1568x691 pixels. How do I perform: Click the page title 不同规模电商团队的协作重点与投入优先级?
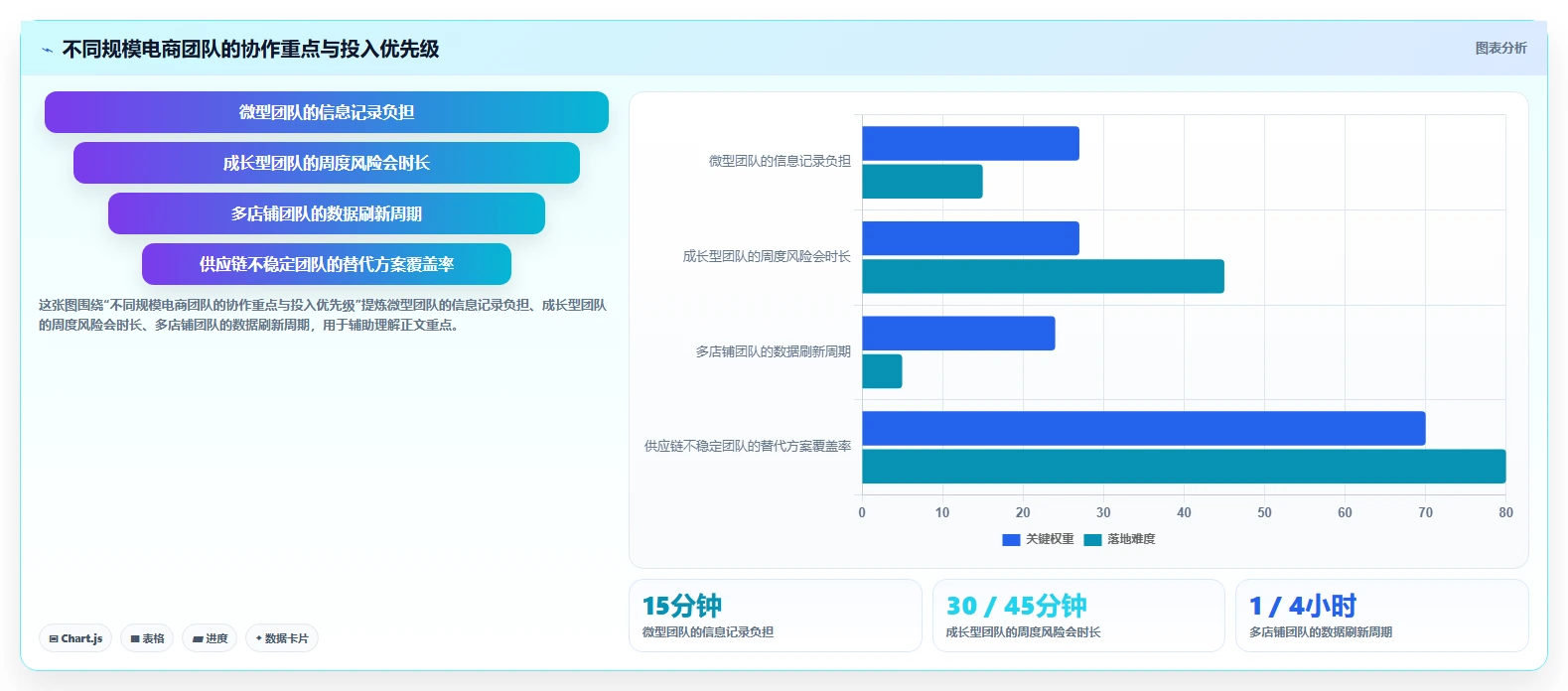250,49
